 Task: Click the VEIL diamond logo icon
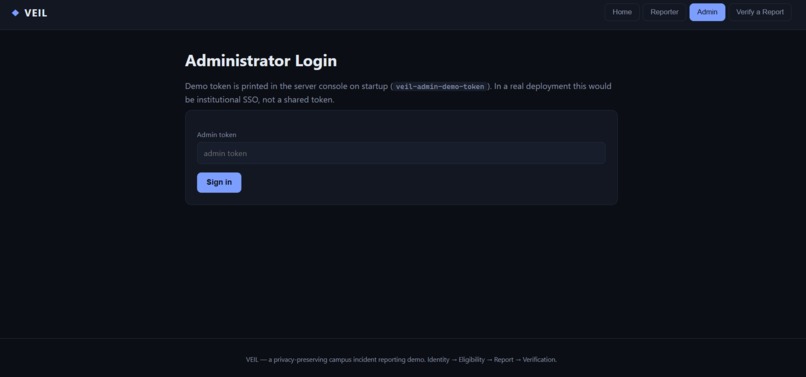point(15,13)
